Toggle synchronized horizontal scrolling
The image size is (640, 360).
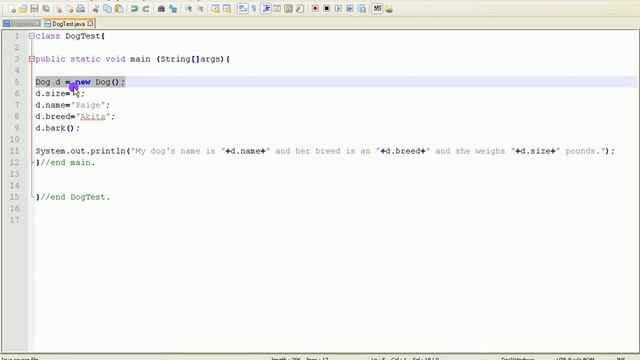click(227, 9)
